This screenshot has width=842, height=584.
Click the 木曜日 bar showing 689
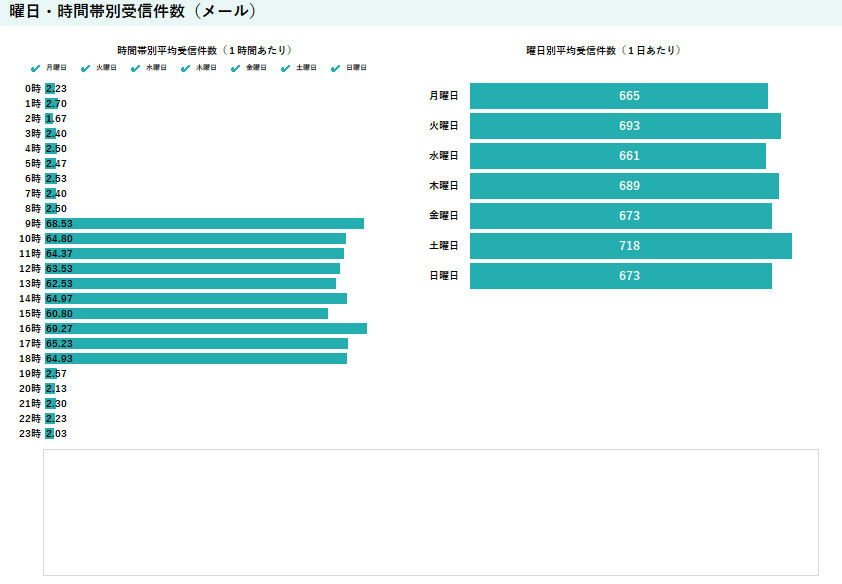pos(624,186)
